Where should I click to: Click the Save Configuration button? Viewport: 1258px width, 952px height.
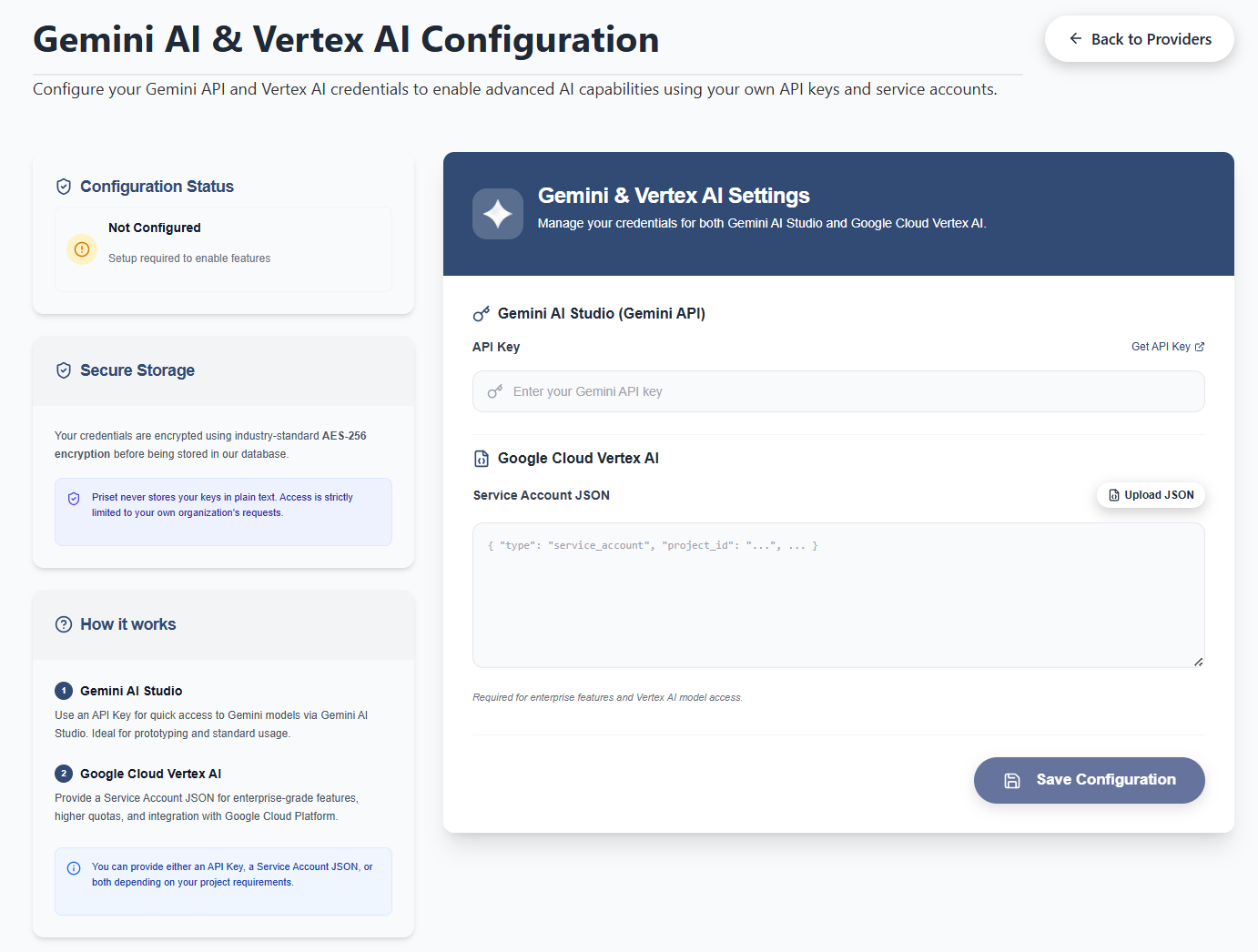click(x=1090, y=780)
